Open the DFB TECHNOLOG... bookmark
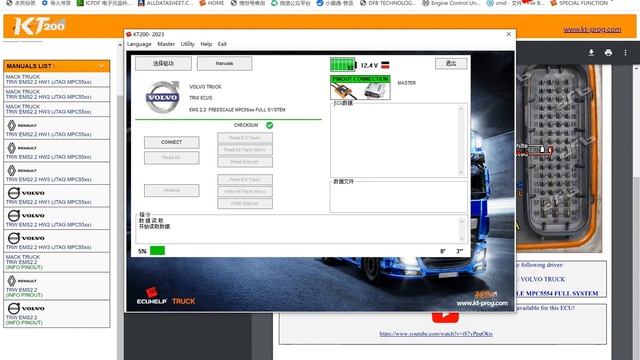 click(x=388, y=3)
